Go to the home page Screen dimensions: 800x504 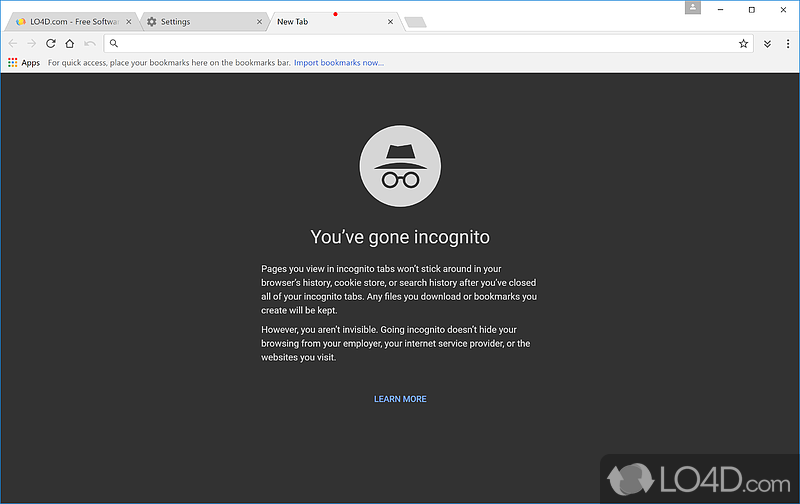coord(70,44)
